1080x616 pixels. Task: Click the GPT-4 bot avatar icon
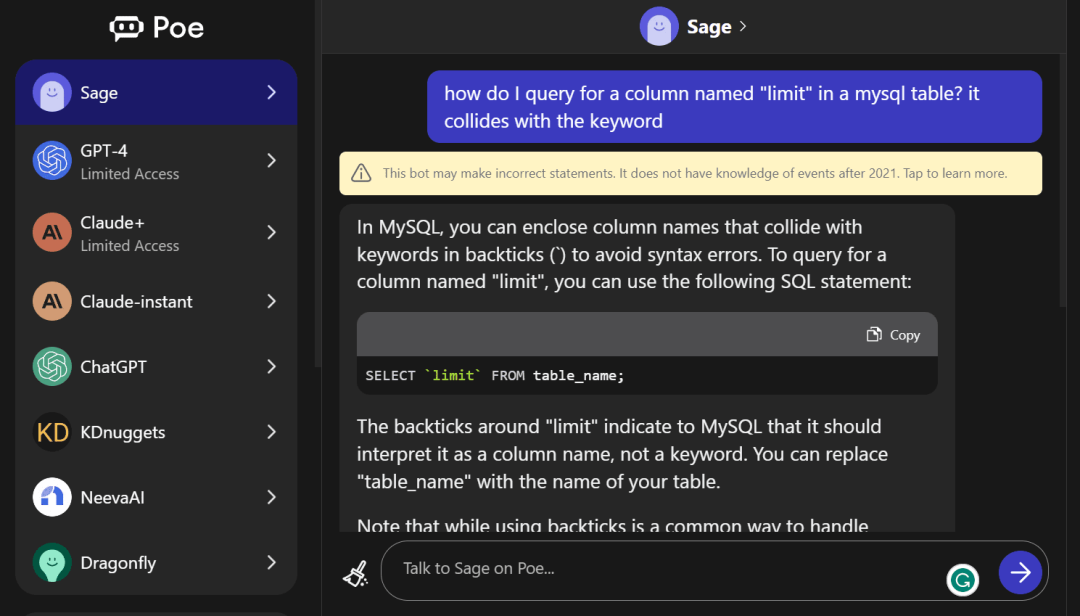tap(52, 161)
